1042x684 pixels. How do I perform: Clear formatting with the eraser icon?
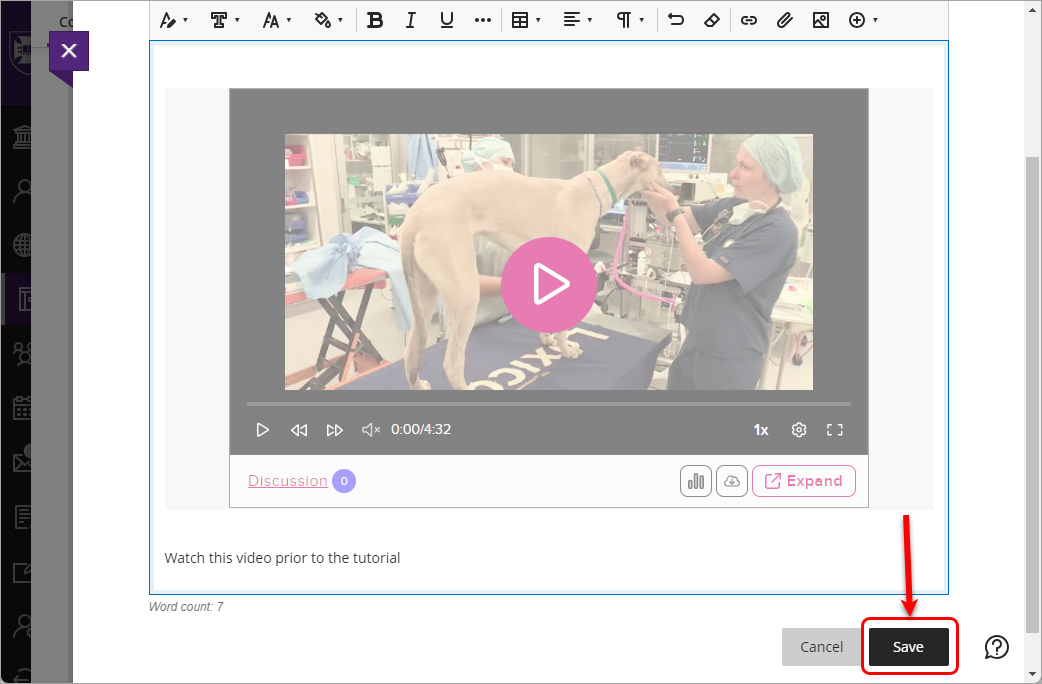[x=712, y=20]
